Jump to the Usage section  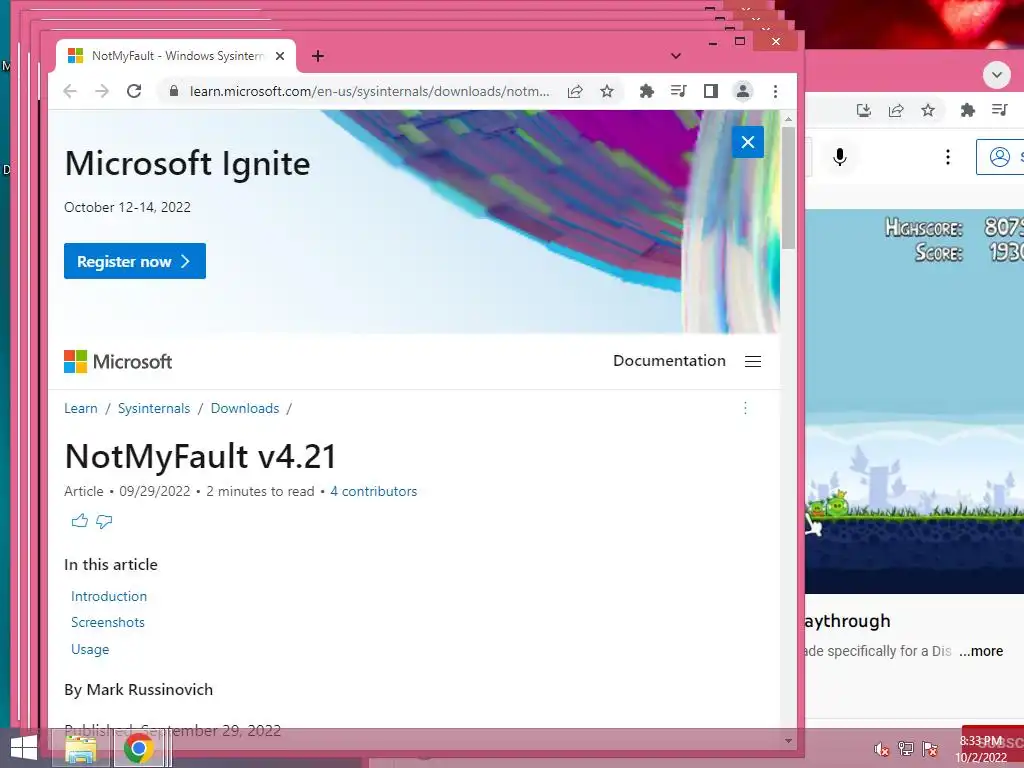pyautogui.click(x=90, y=649)
